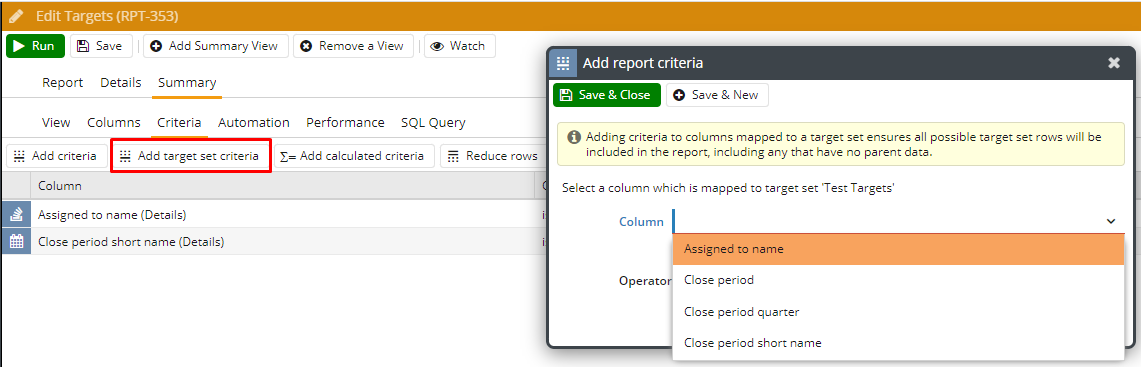Click Save & New button
This screenshot has height=367, width=1141.
(717, 95)
